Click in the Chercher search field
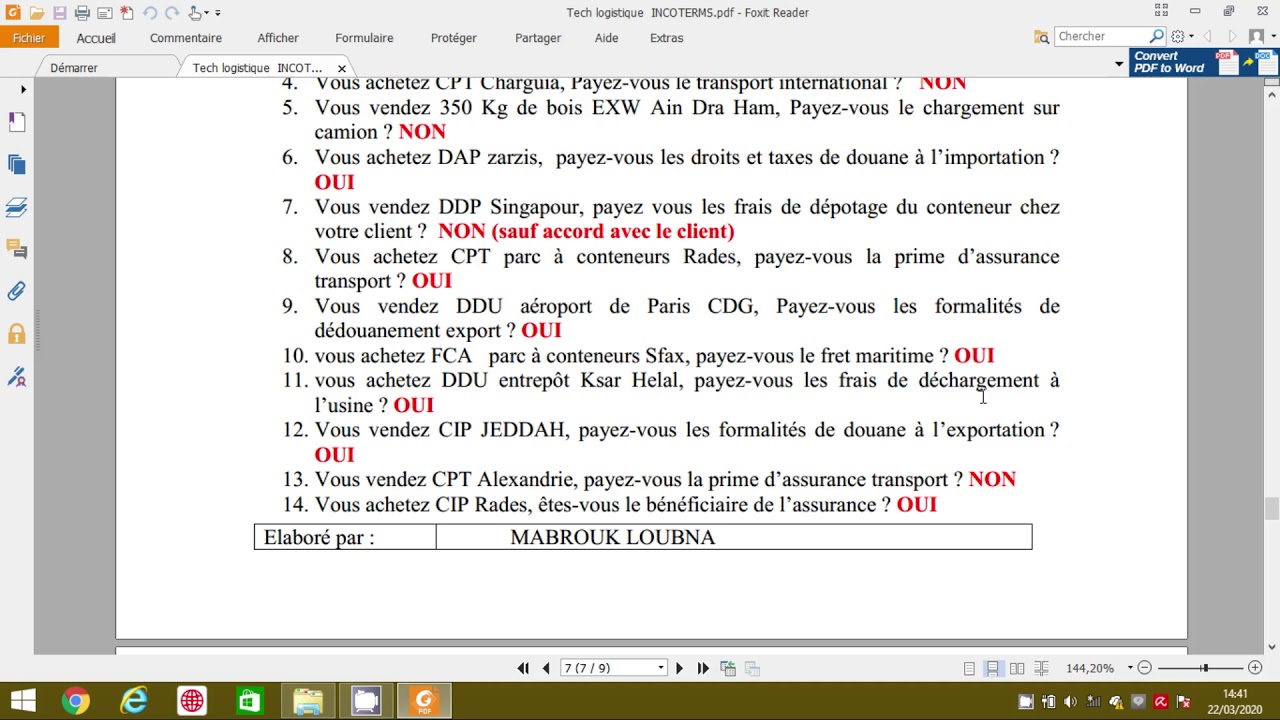Viewport: 1280px width, 720px height. click(1101, 37)
